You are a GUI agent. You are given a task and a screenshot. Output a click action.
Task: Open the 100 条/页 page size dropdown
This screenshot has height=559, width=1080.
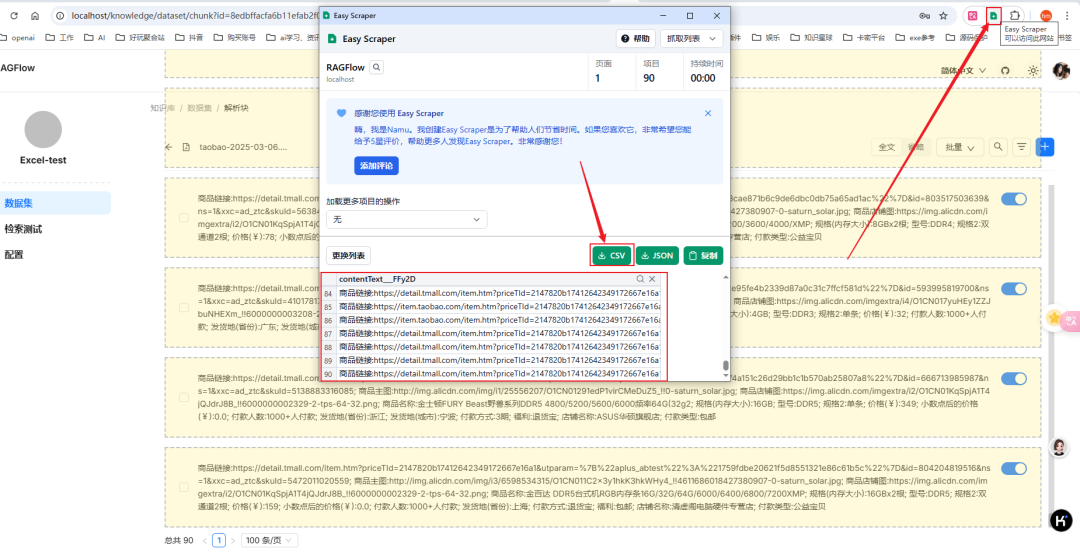(269, 540)
